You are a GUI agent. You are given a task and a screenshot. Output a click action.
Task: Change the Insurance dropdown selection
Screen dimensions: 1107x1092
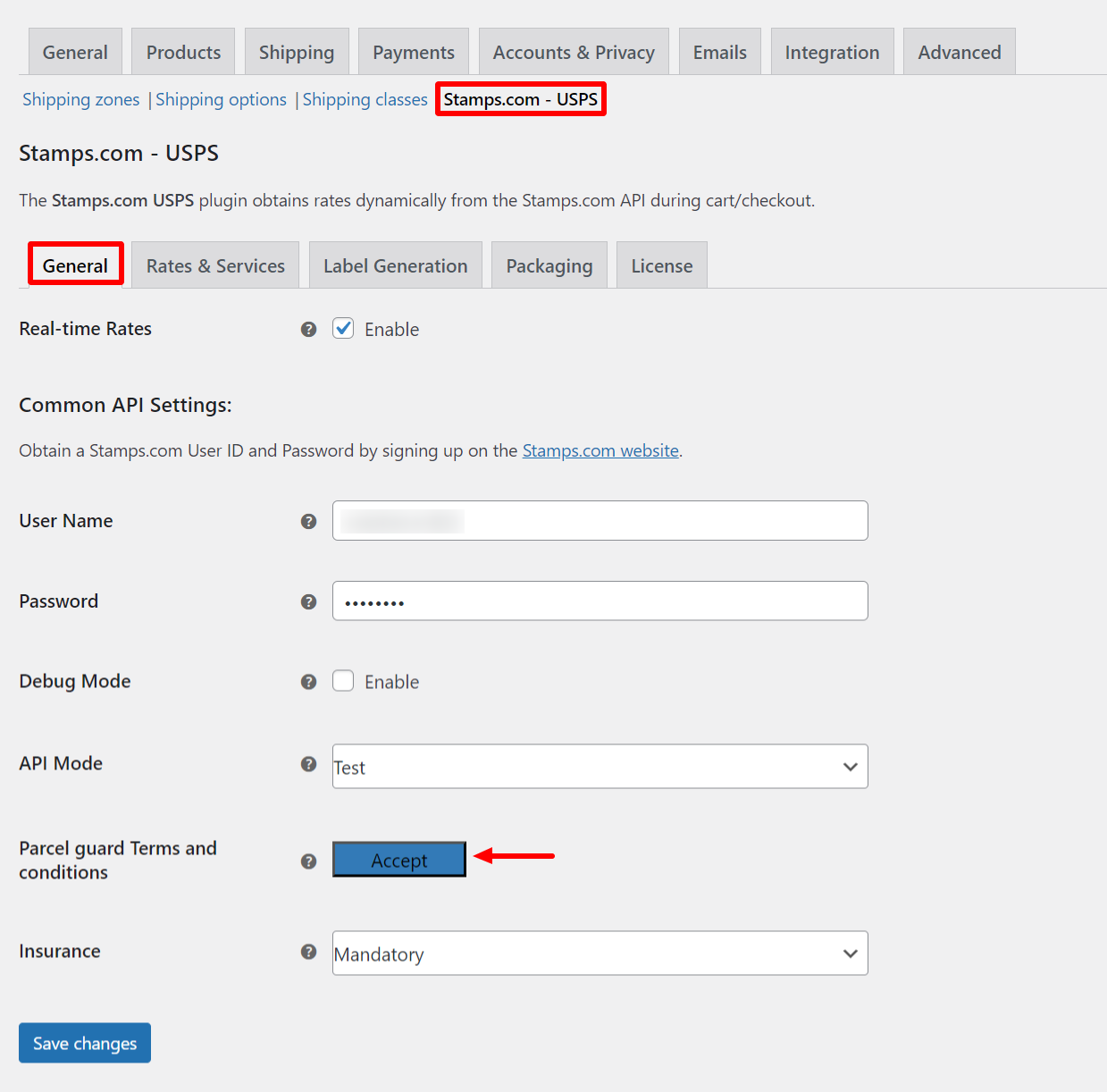599,953
